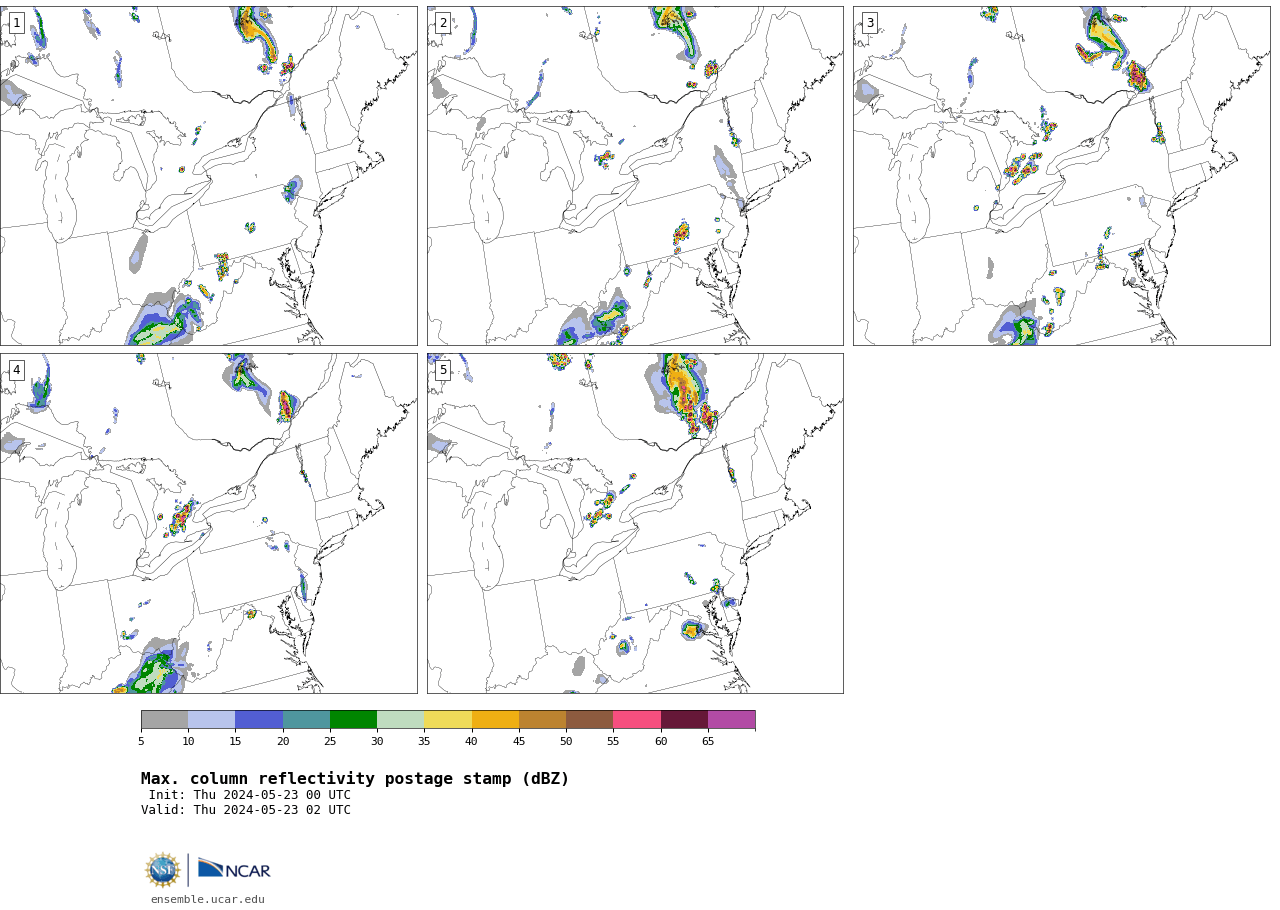Click the panel number 4 label
Image resolution: width=1280 pixels, height=910 pixels.
(16, 370)
